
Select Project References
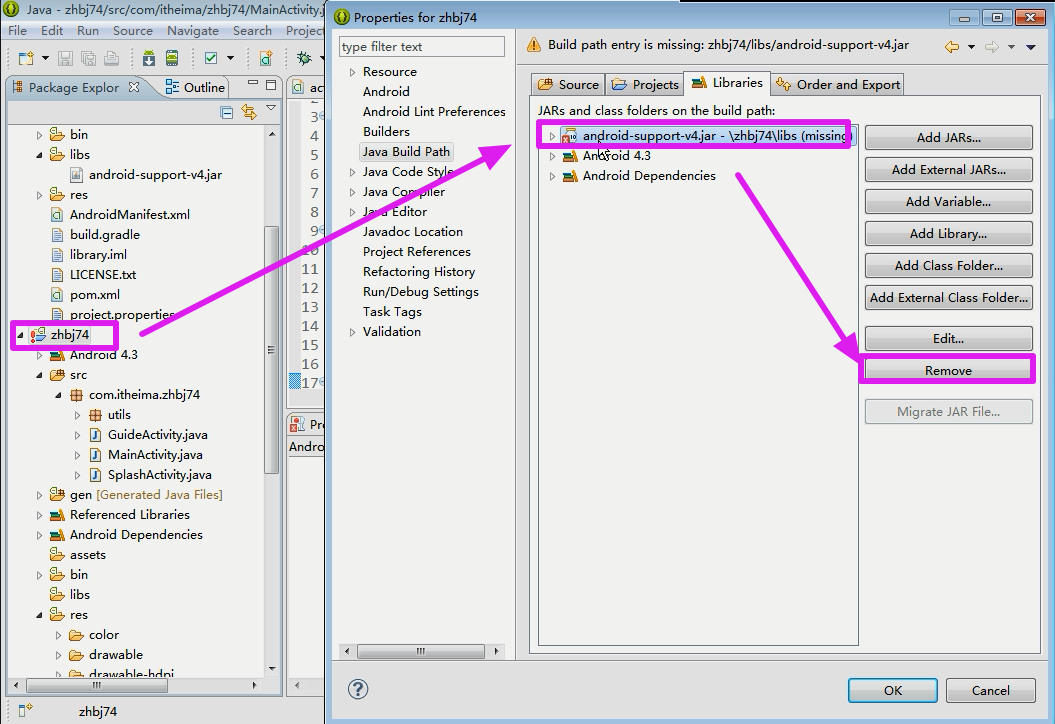(416, 252)
